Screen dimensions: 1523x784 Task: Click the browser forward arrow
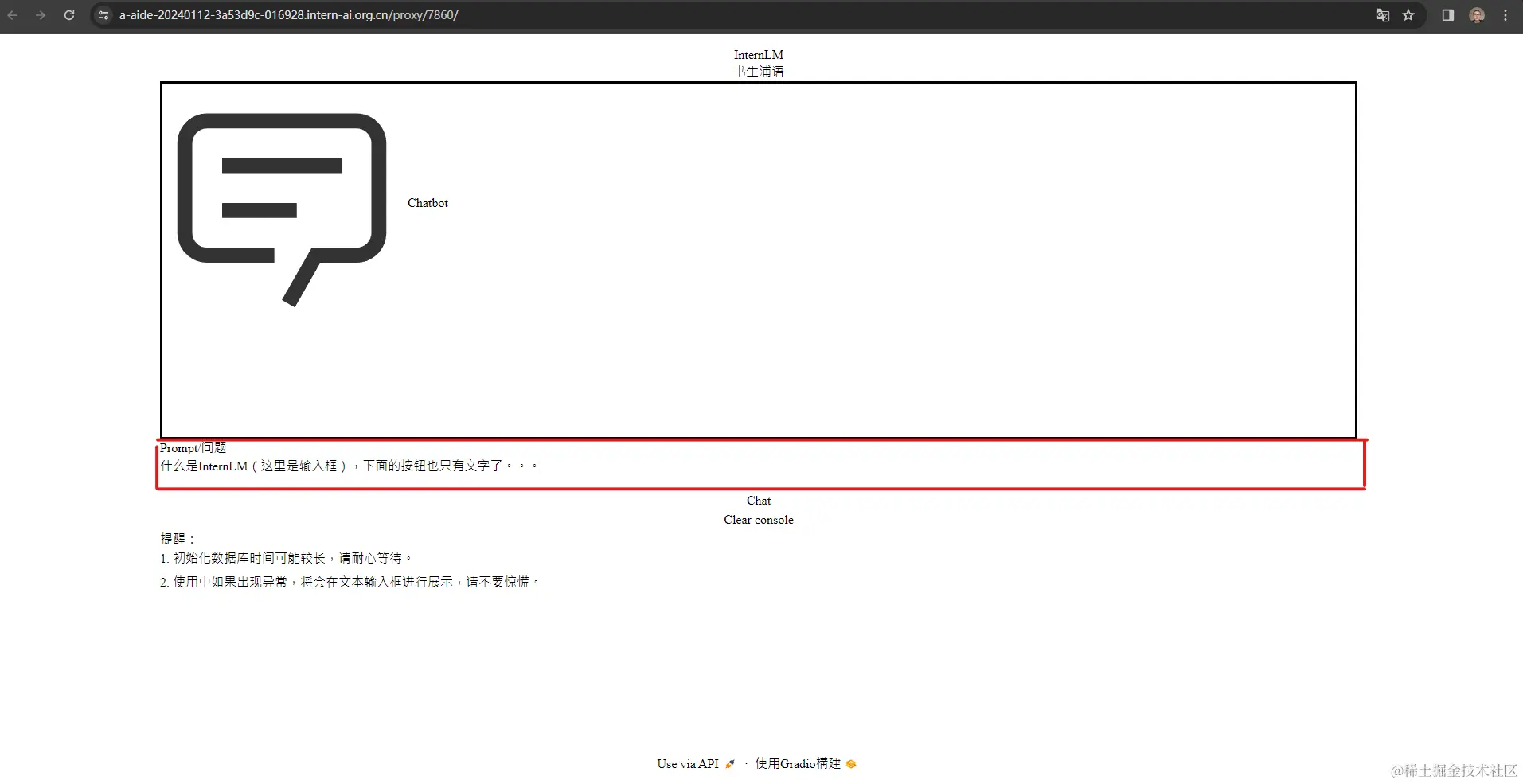pos(41,15)
